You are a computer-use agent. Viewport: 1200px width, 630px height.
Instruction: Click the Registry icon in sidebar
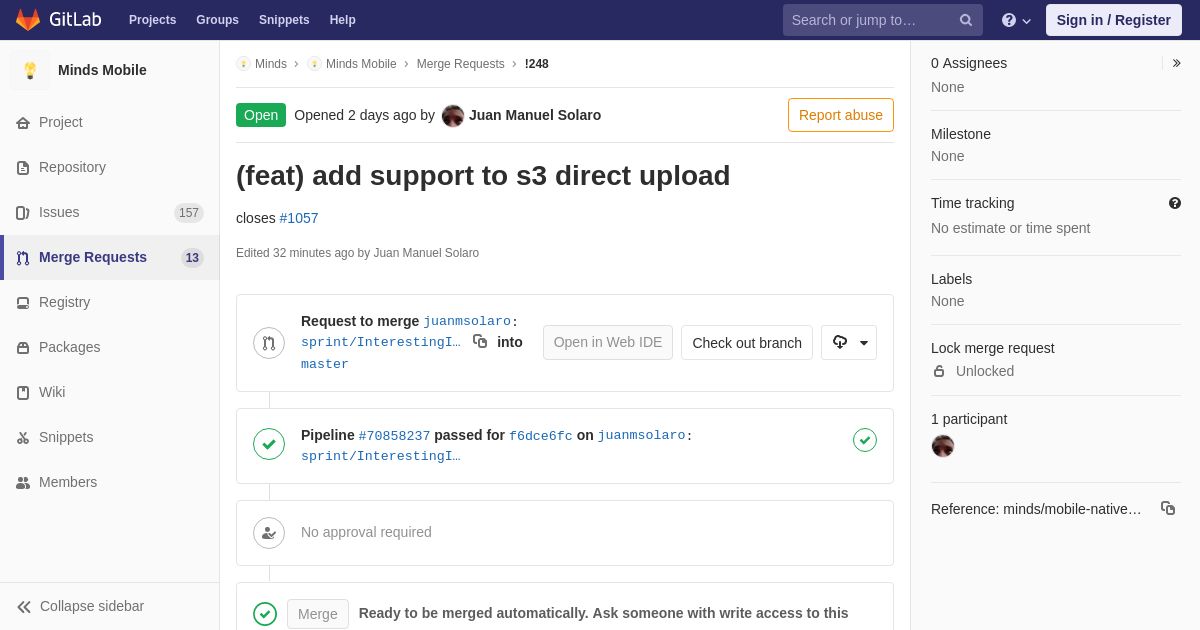(x=23, y=303)
